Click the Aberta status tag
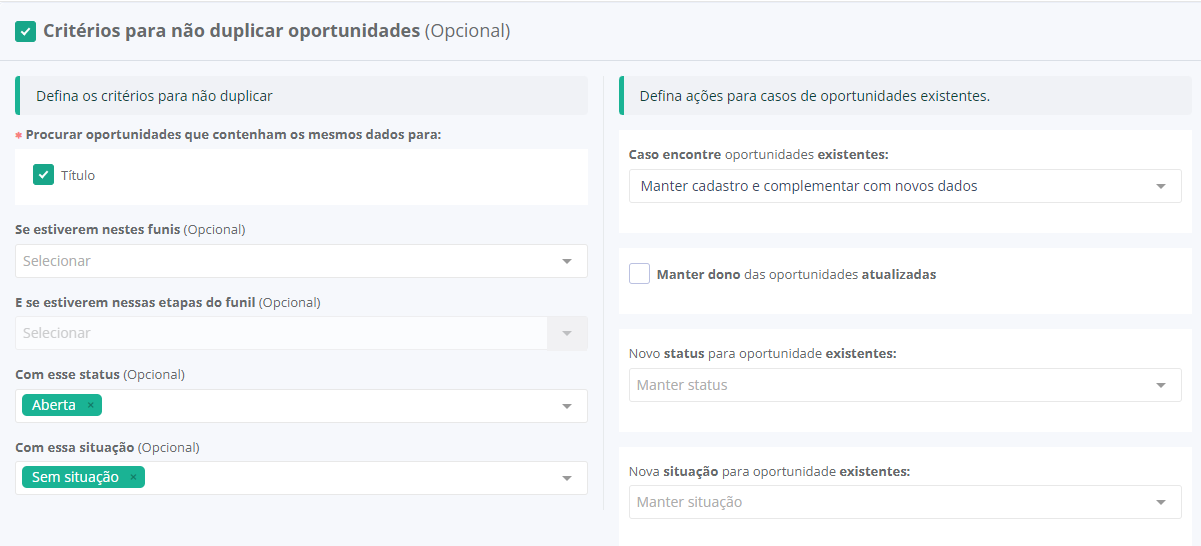 coord(54,405)
